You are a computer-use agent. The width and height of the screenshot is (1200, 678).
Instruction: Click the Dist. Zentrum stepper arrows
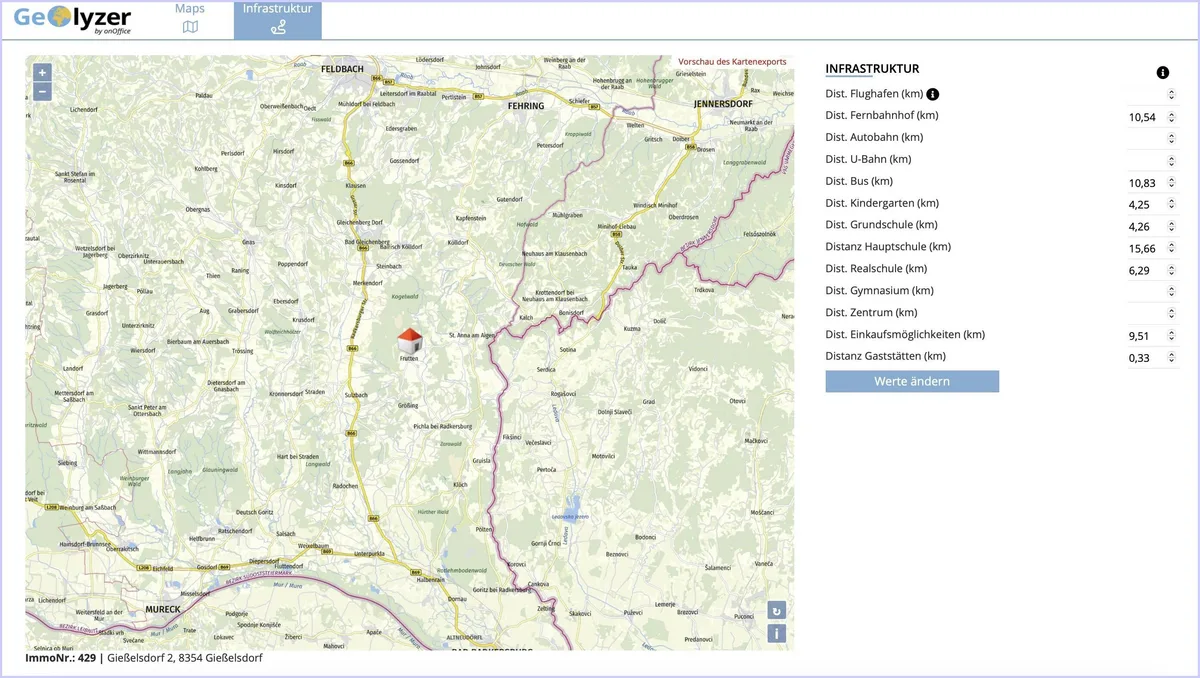1171,314
